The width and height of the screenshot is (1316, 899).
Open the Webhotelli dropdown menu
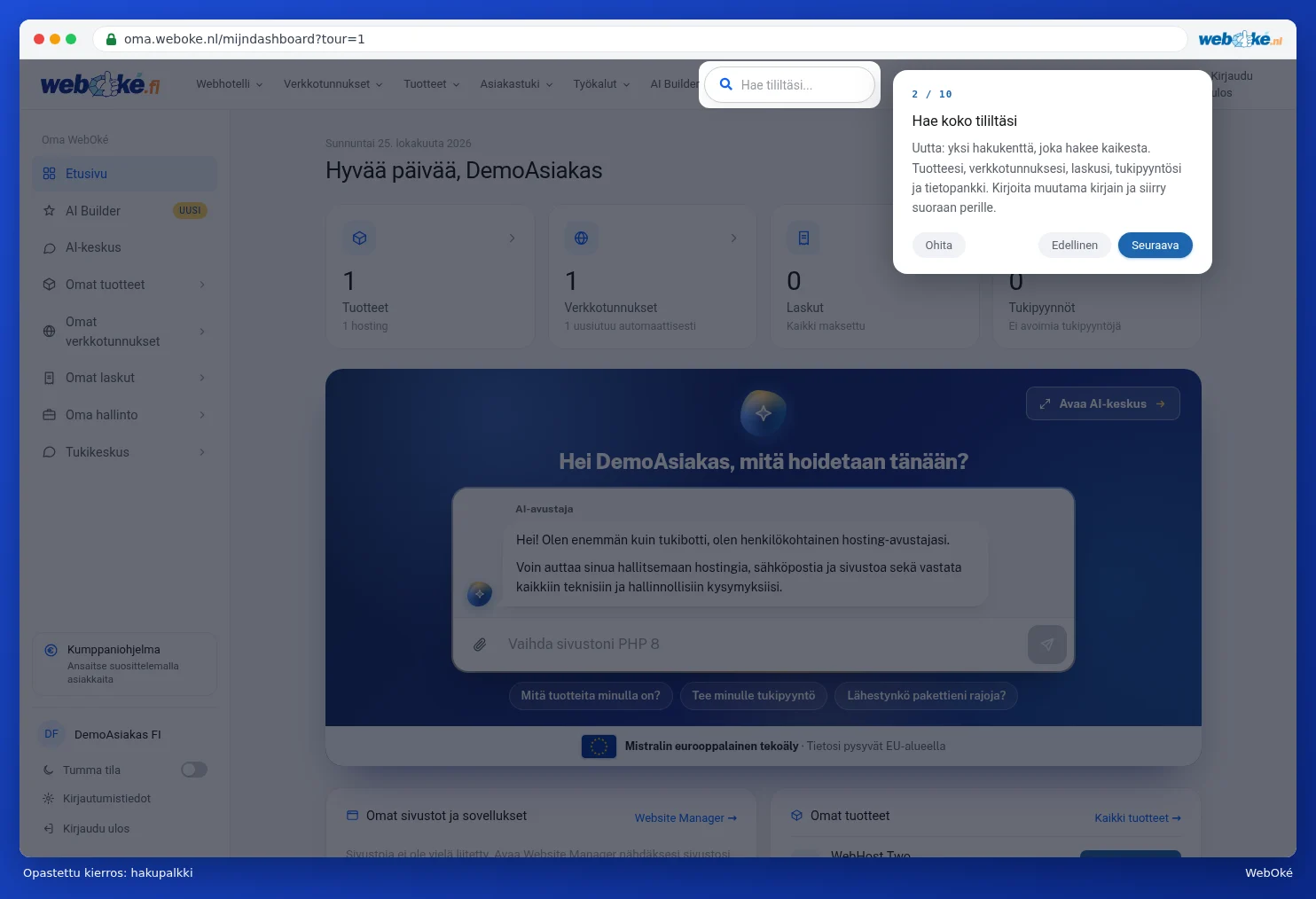tap(230, 84)
